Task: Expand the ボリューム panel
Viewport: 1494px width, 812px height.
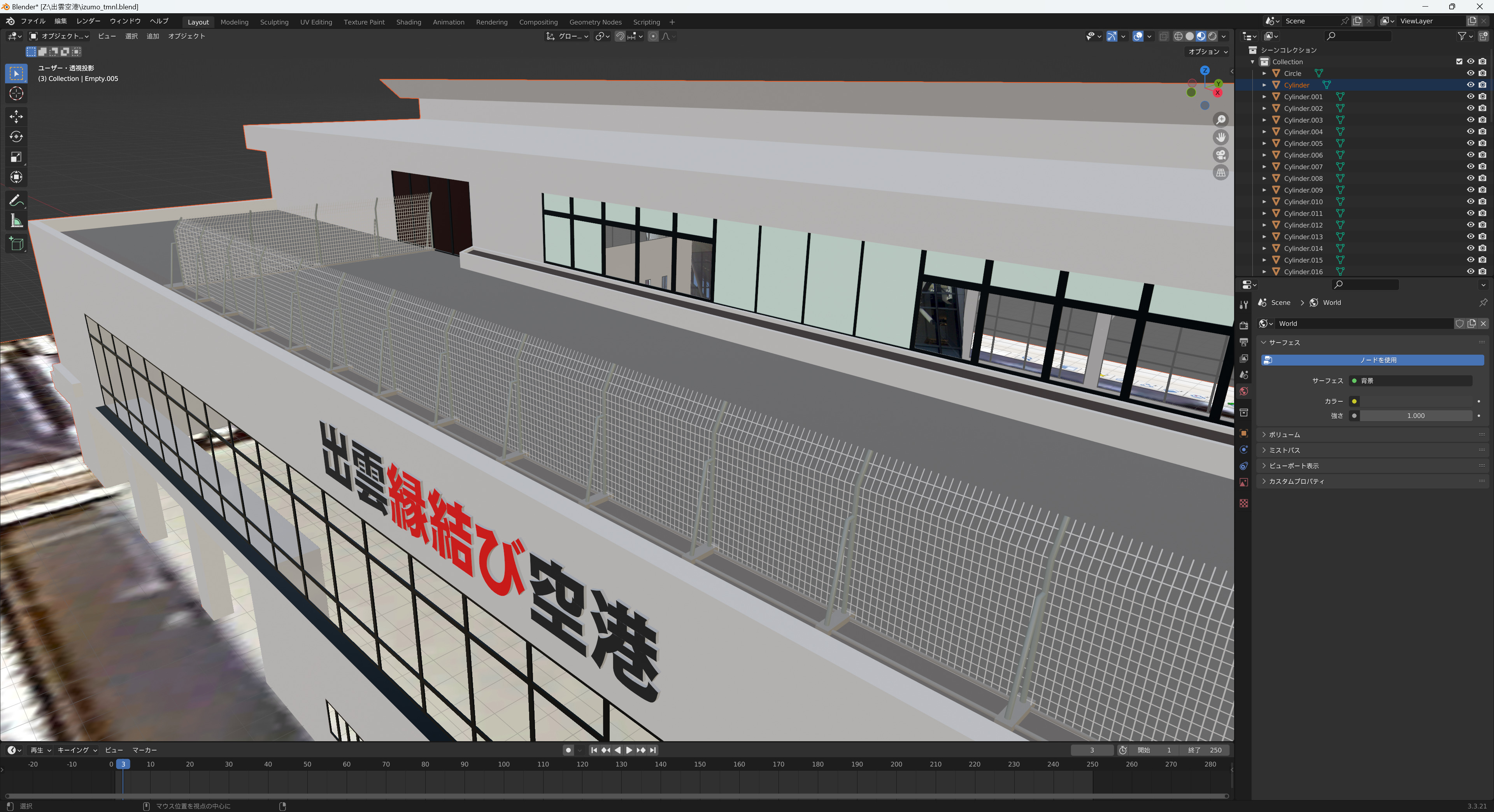Action: pyautogui.click(x=1373, y=435)
